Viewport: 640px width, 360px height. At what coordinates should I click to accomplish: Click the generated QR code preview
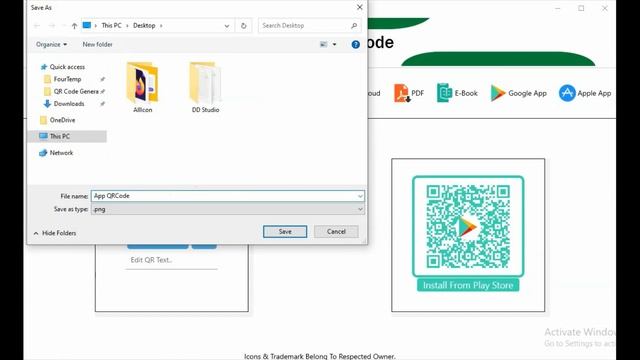[x=468, y=227]
